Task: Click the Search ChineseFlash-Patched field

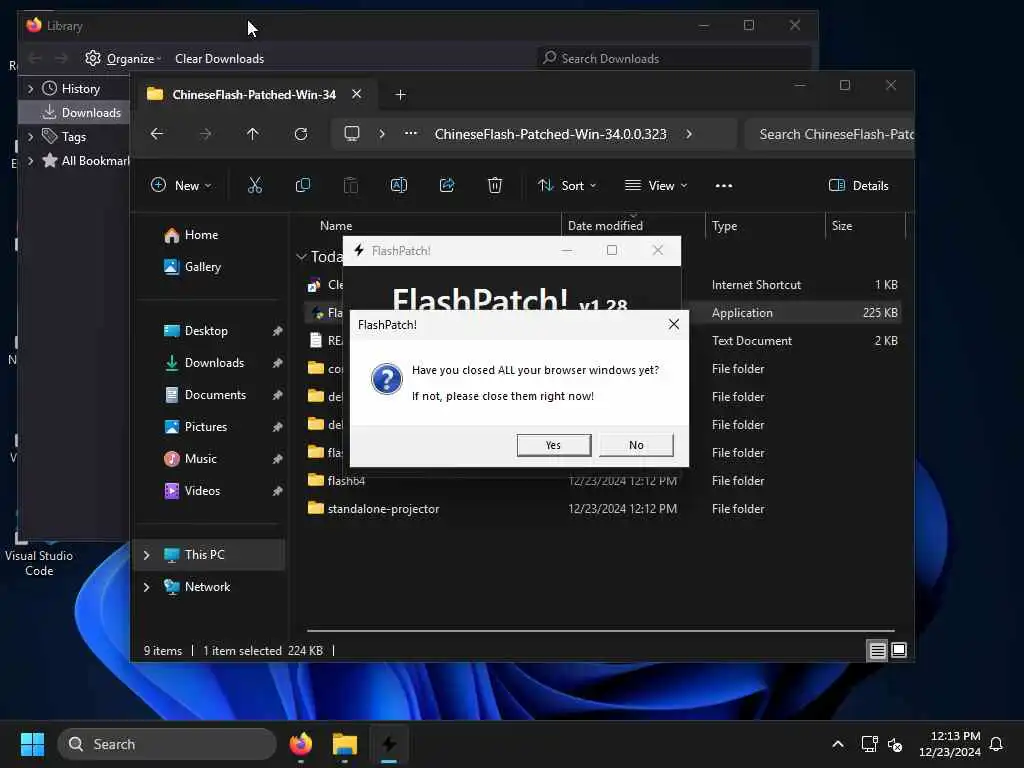Action: (x=829, y=134)
